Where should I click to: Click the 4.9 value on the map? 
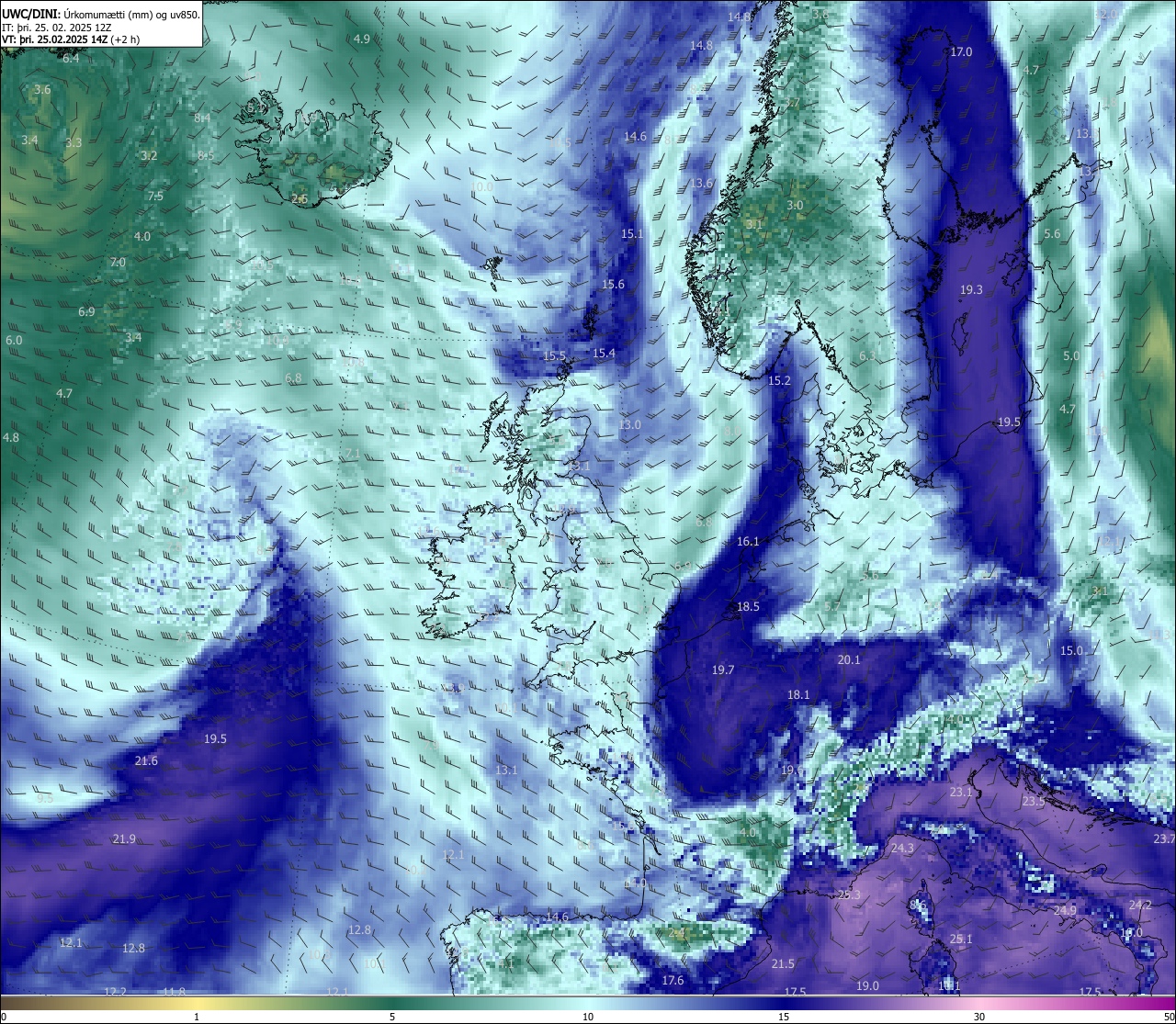[x=362, y=39]
